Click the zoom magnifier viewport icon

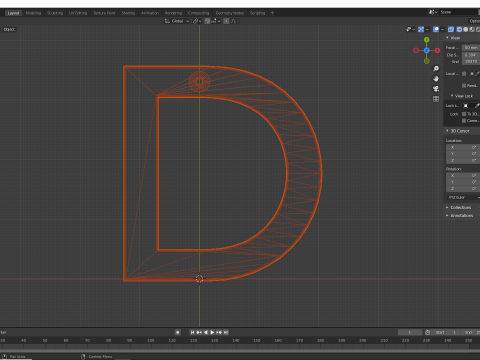tap(436, 69)
